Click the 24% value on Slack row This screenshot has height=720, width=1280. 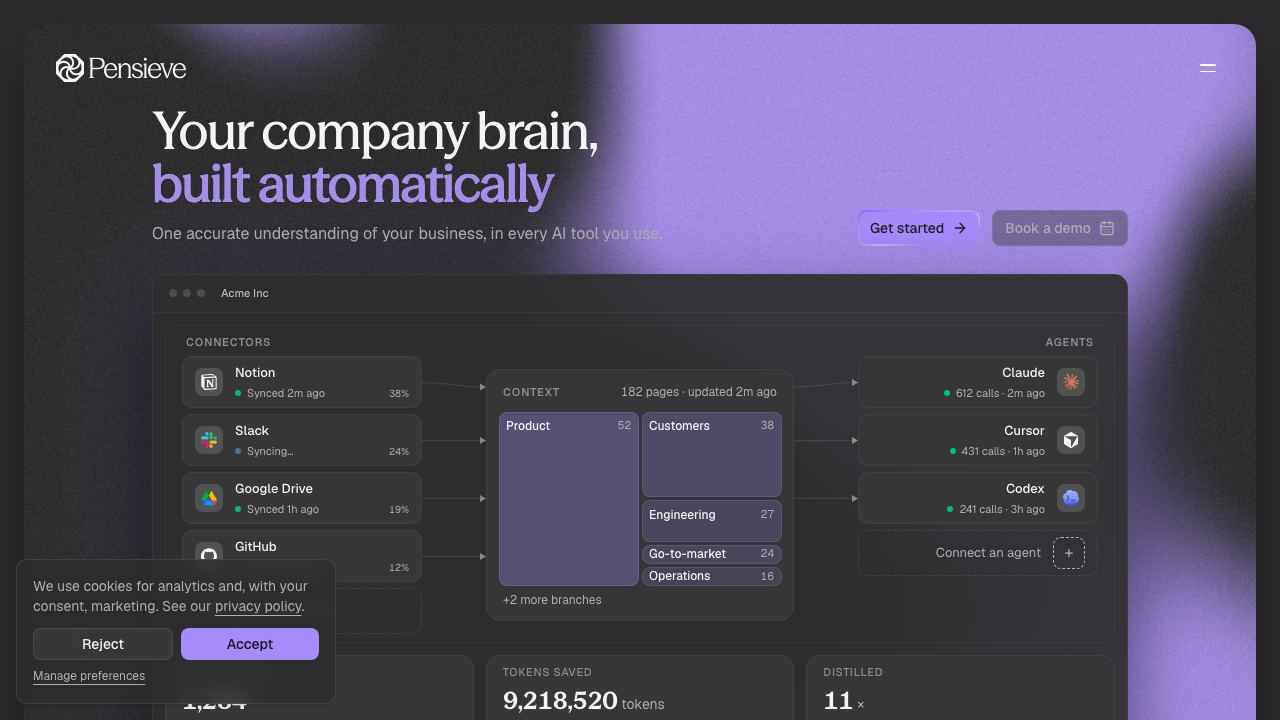pos(399,452)
